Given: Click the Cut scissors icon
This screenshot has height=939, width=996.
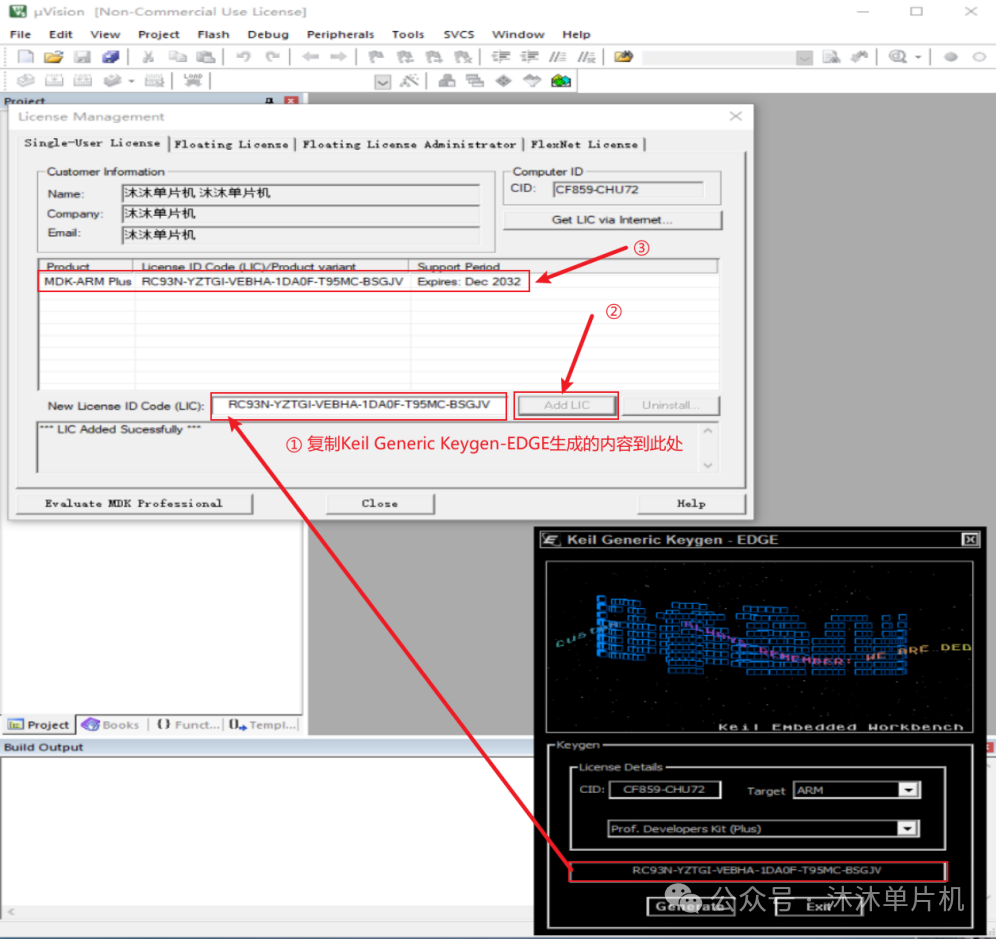Looking at the screenshot, I should 148,57.
